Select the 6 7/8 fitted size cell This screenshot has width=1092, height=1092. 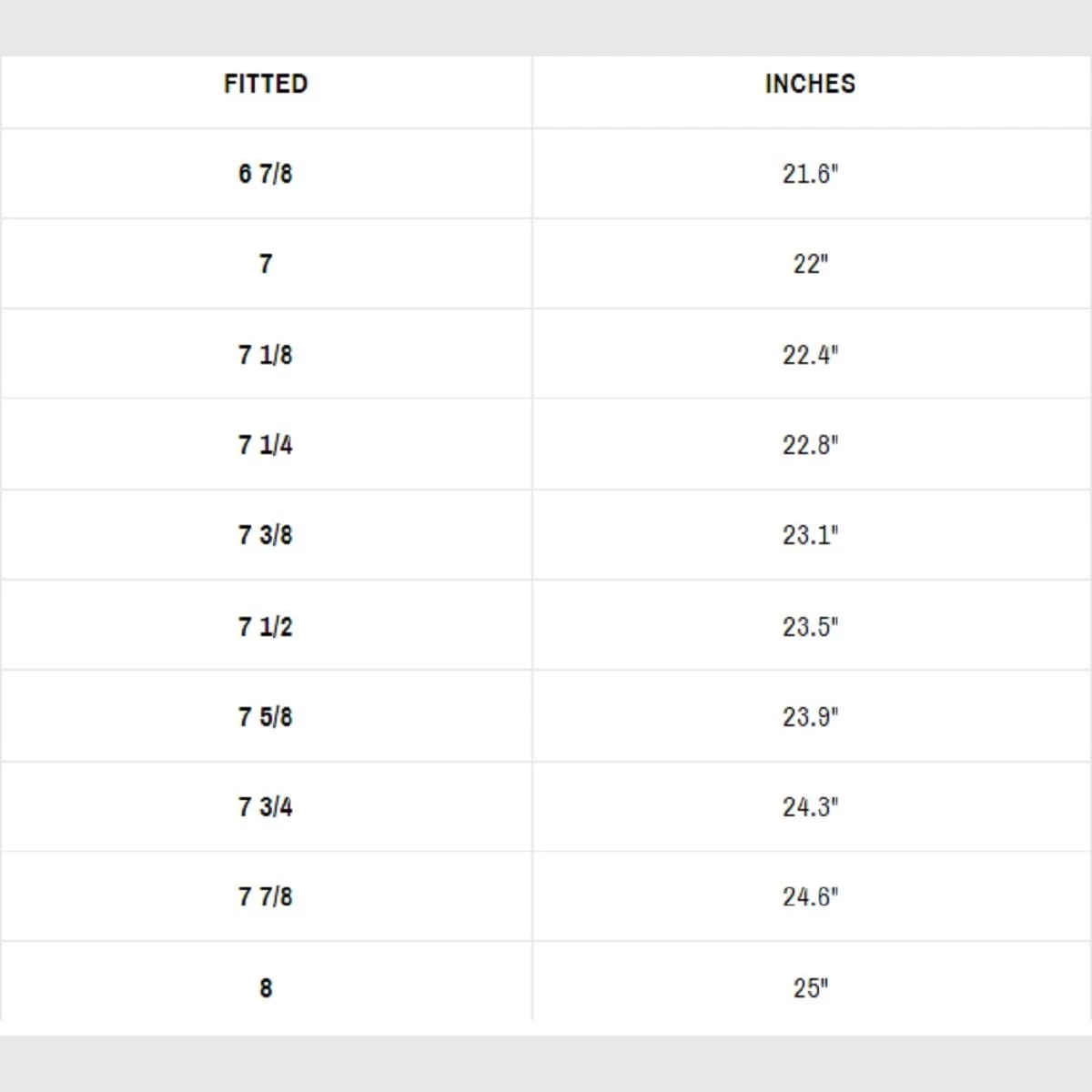point(266,173)
